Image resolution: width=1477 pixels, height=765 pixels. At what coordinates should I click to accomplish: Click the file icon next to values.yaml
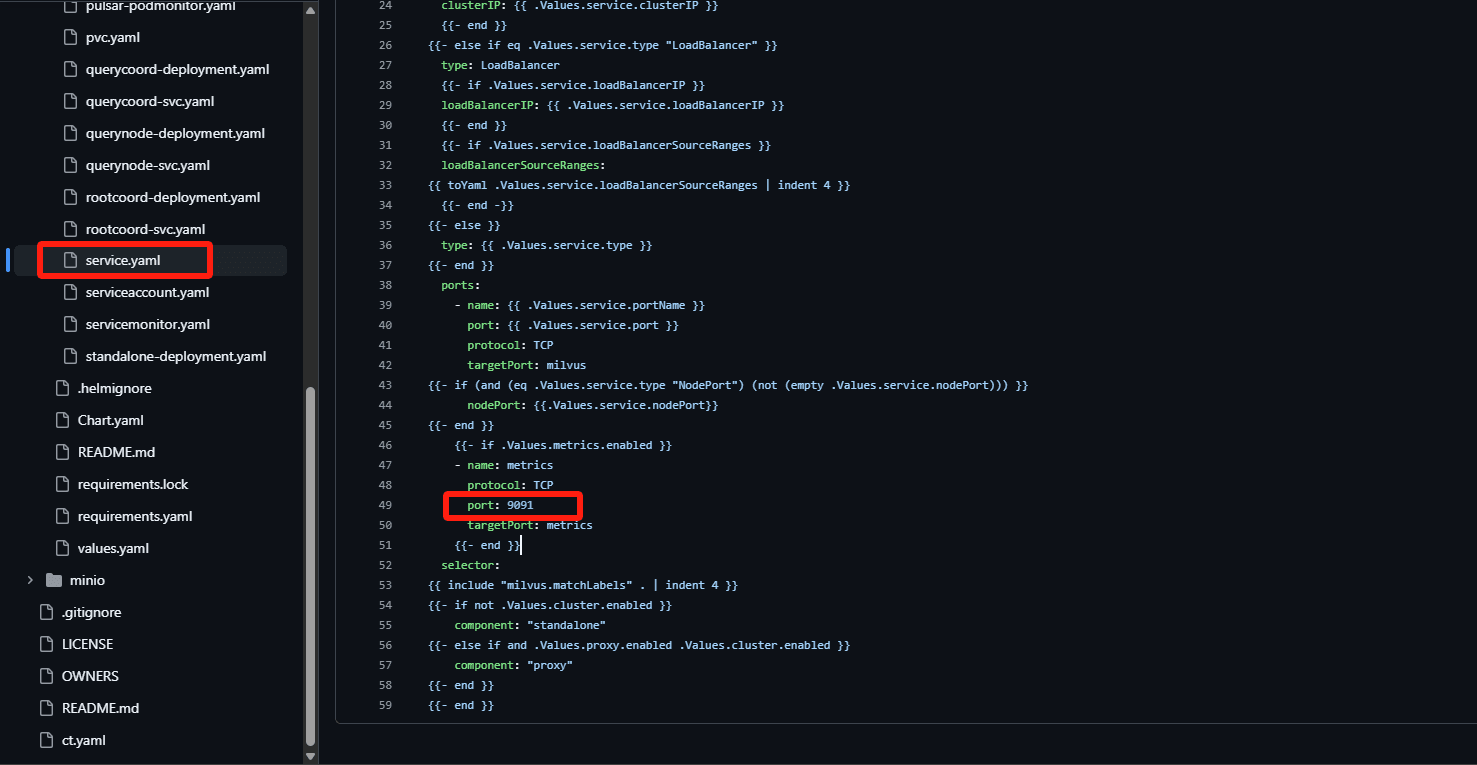tap(62, 548)
